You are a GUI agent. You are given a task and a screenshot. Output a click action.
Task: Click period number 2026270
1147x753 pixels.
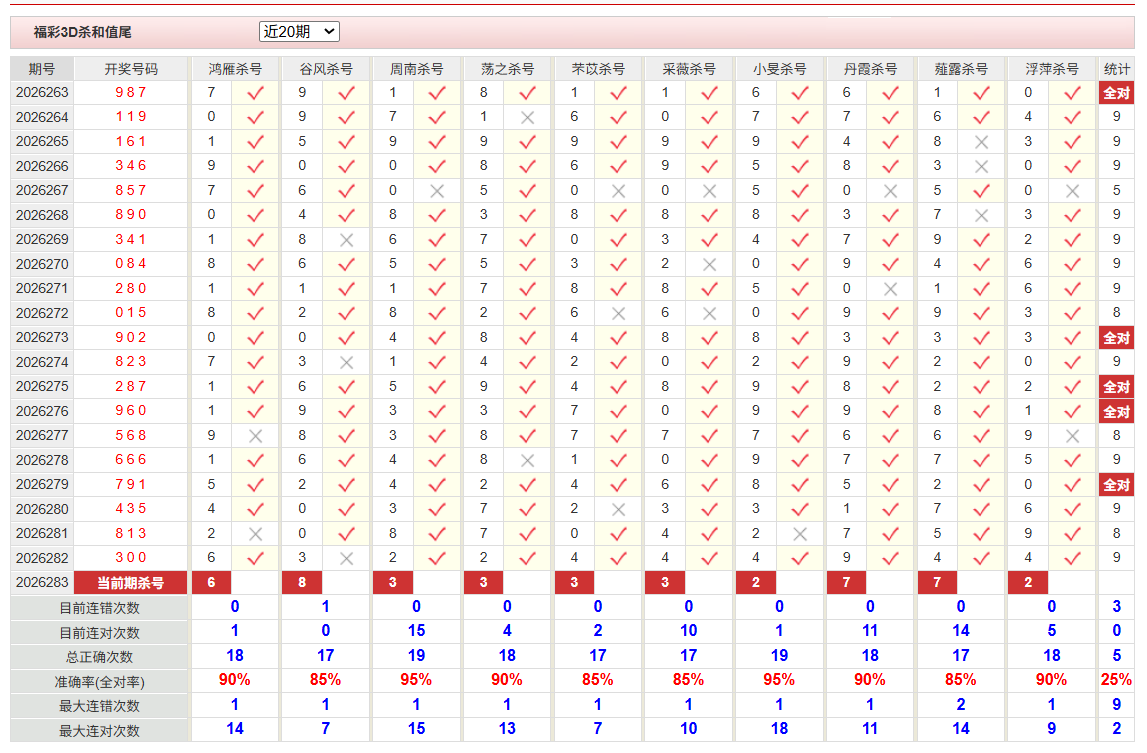42,263
